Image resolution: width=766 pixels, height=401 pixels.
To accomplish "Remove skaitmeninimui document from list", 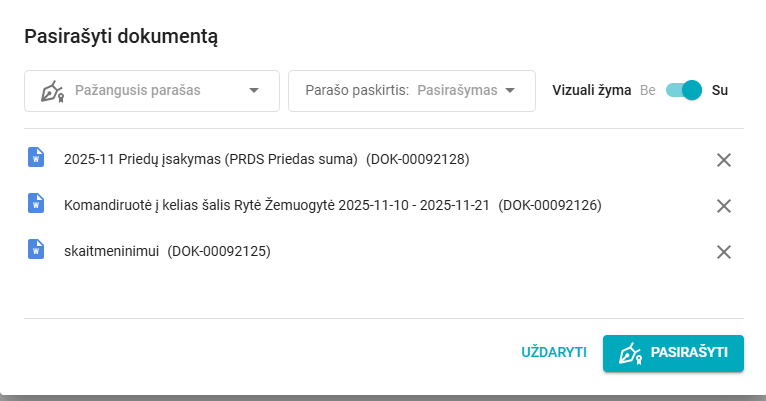I will tap(724, 252).
